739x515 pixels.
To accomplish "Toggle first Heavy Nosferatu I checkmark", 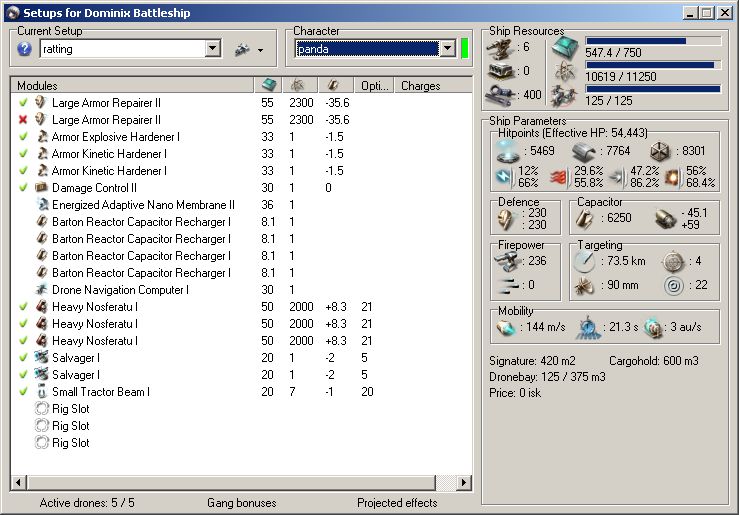I will pos(23,307).
